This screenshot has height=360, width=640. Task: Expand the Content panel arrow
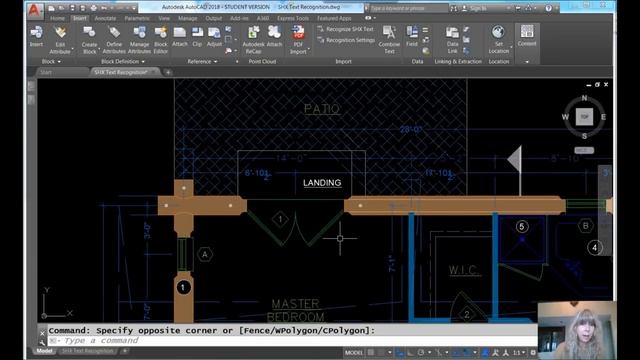click(x=527, y=62)
